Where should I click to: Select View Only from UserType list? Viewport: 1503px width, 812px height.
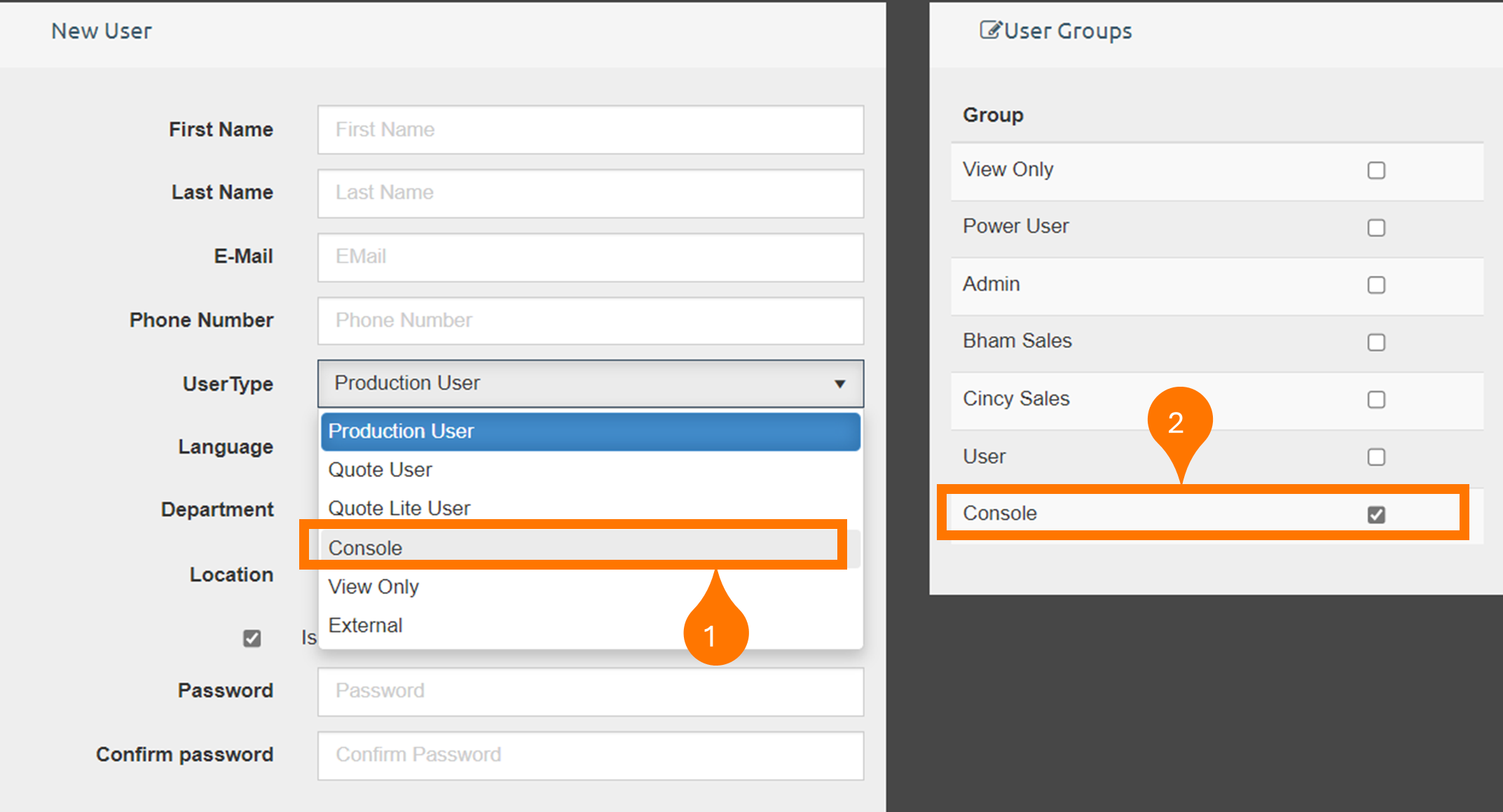coord(375,587)
